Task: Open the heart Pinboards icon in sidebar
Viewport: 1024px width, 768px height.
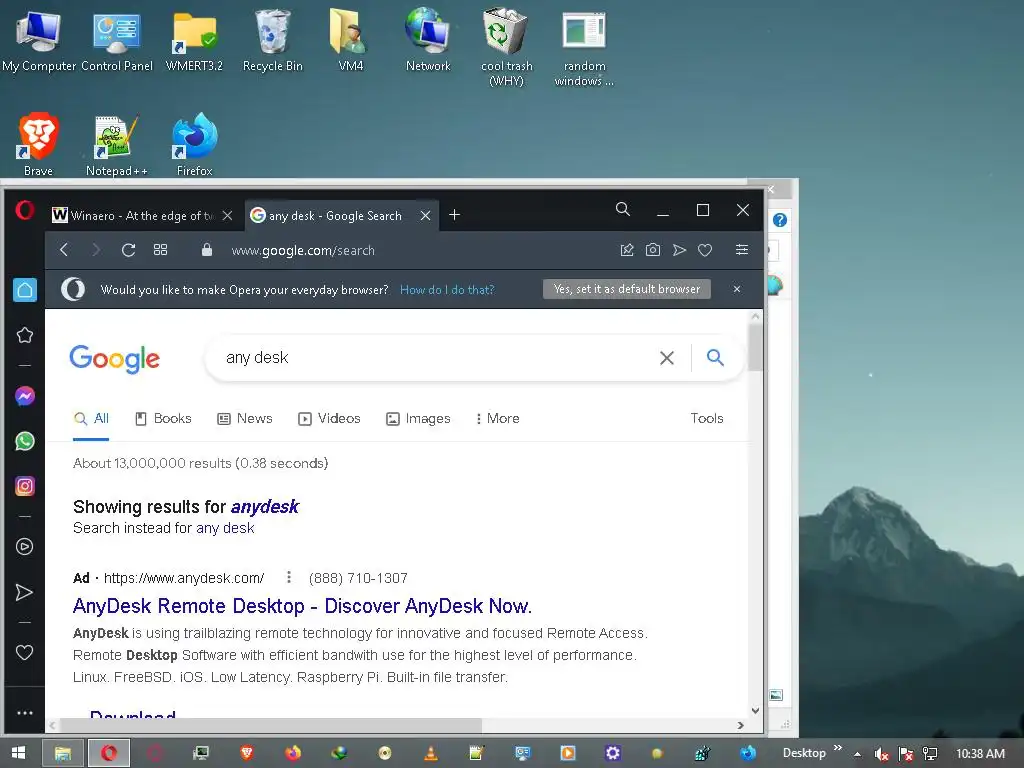Action: (25, 652)
